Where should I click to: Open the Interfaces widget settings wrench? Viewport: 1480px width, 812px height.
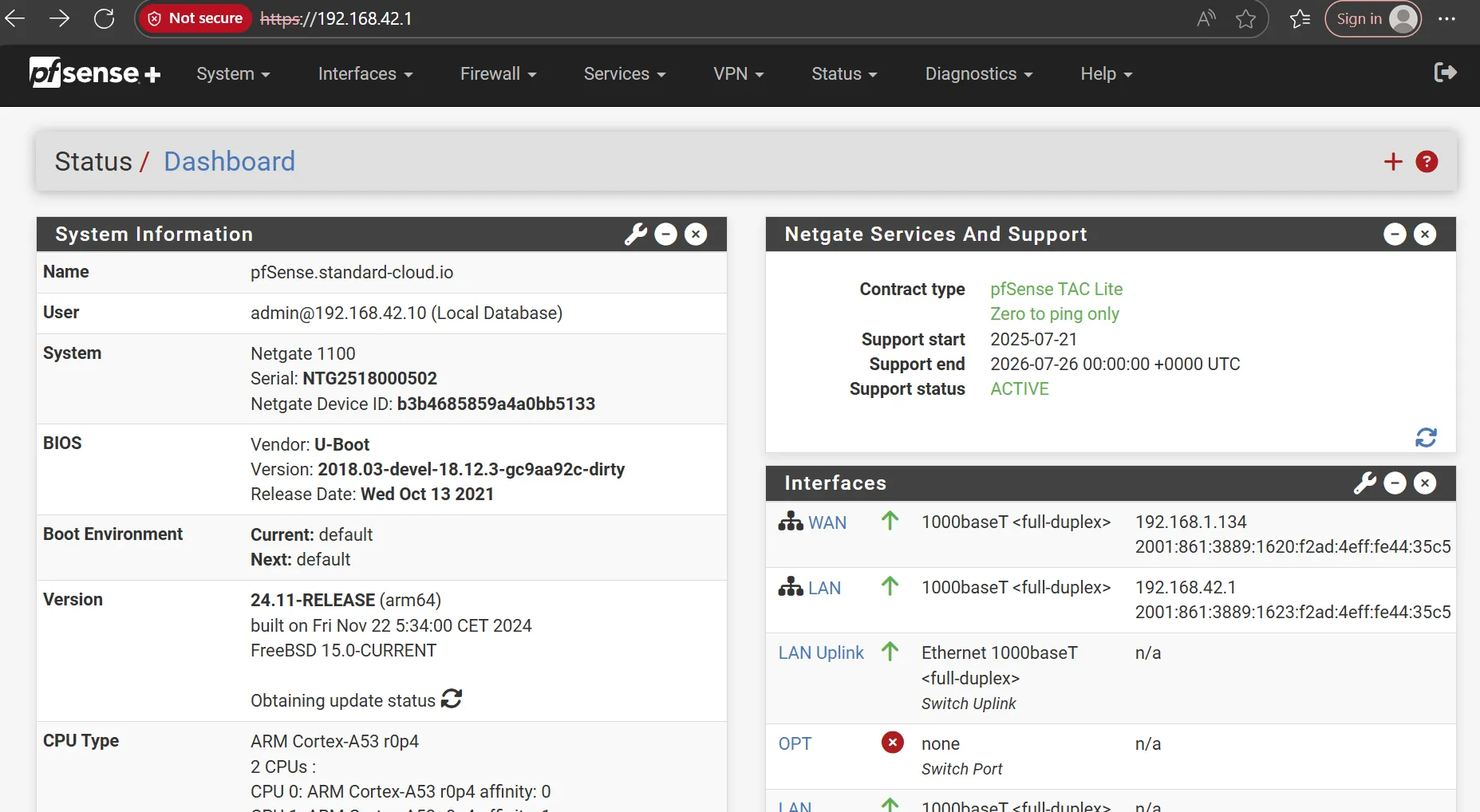point(1366,483)
